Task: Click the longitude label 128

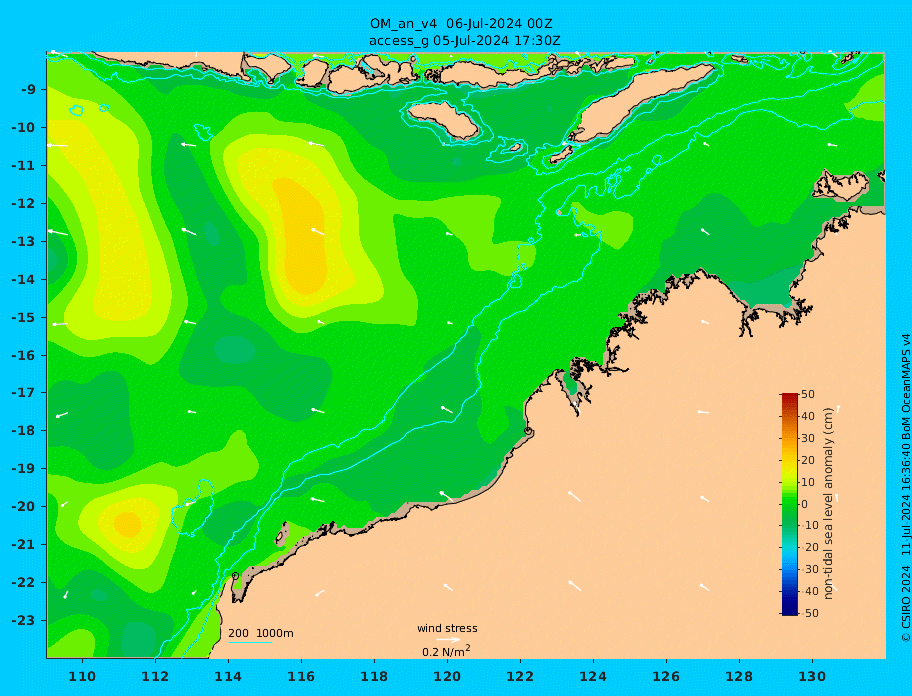Action: pos(739,676)
